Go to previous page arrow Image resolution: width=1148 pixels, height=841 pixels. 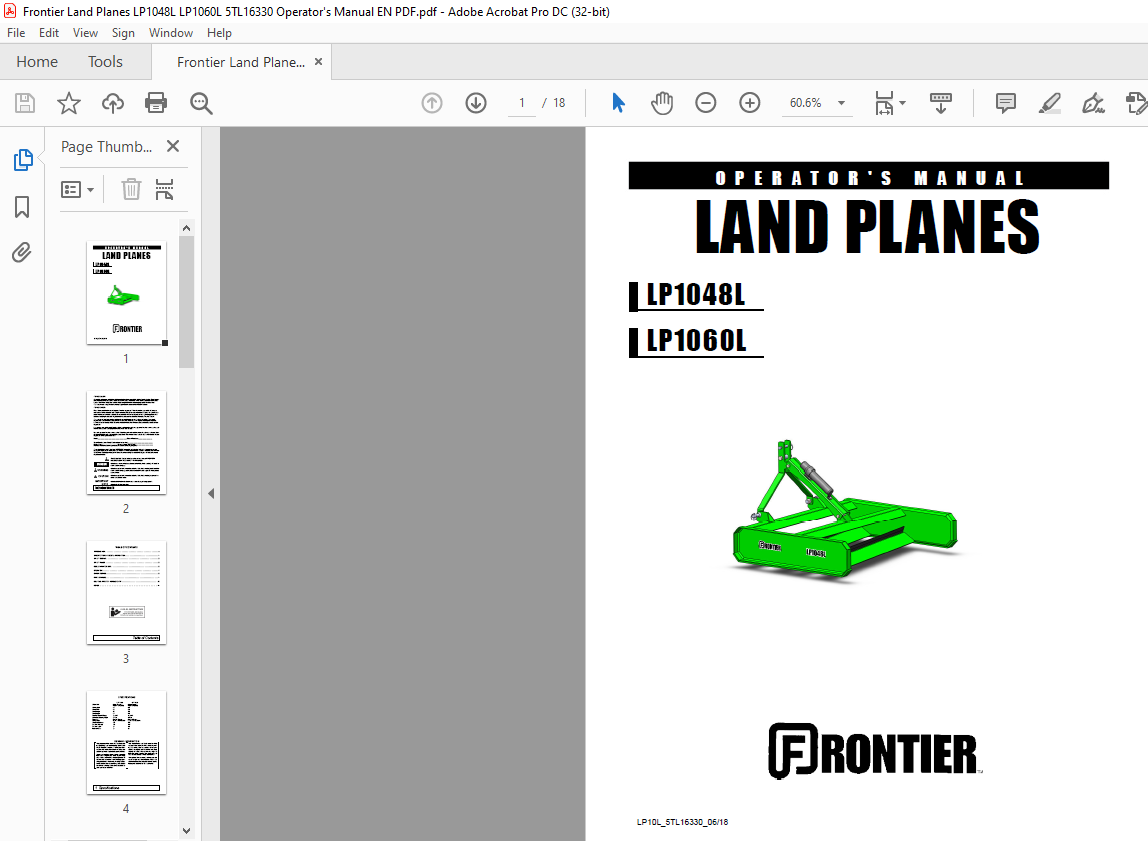432,103
